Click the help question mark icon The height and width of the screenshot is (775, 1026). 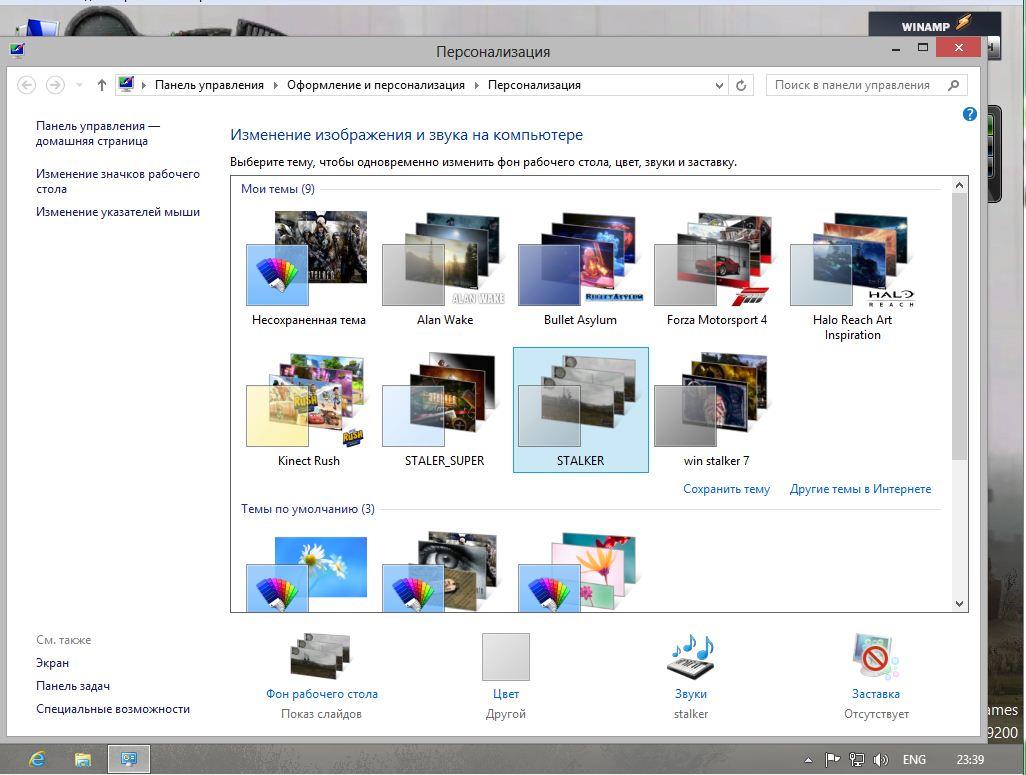click(970, 115)
